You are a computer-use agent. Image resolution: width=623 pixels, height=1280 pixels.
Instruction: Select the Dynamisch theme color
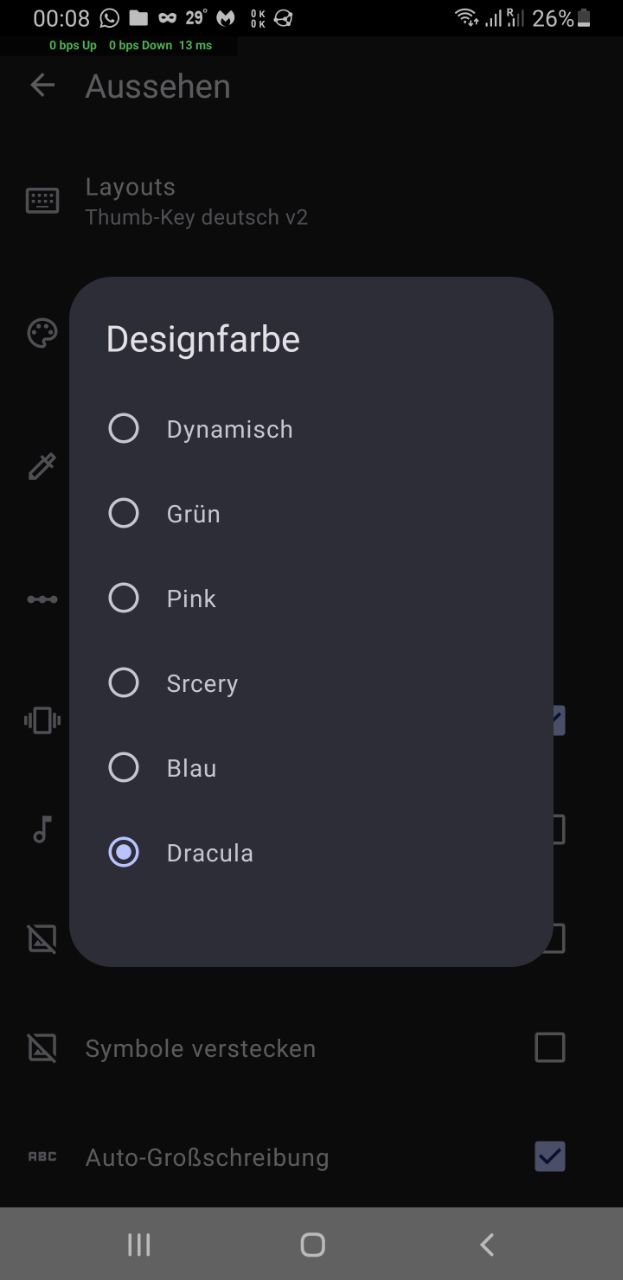tap(123, 428)
